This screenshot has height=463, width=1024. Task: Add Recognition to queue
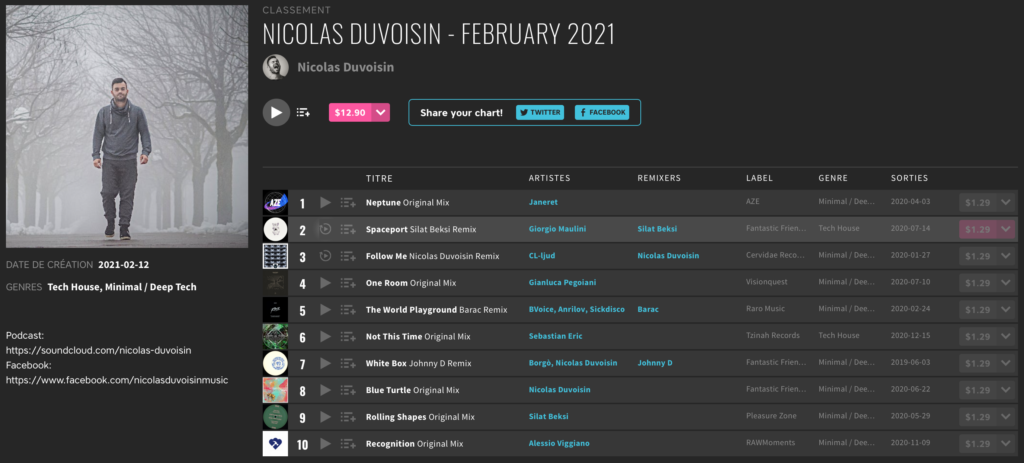[347, 444]
